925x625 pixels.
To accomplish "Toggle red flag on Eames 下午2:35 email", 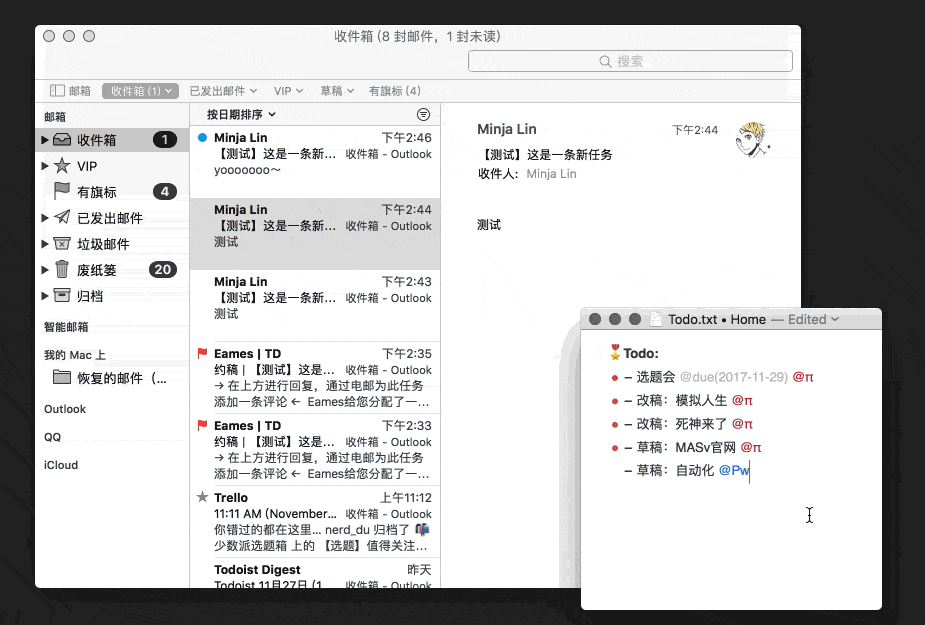I will pyautogui.click(x=202, y=354).
